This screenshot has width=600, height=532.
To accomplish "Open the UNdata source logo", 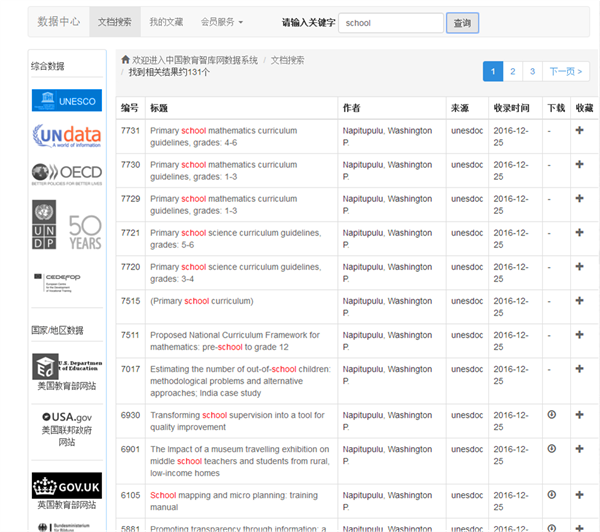I will point(66,136).
